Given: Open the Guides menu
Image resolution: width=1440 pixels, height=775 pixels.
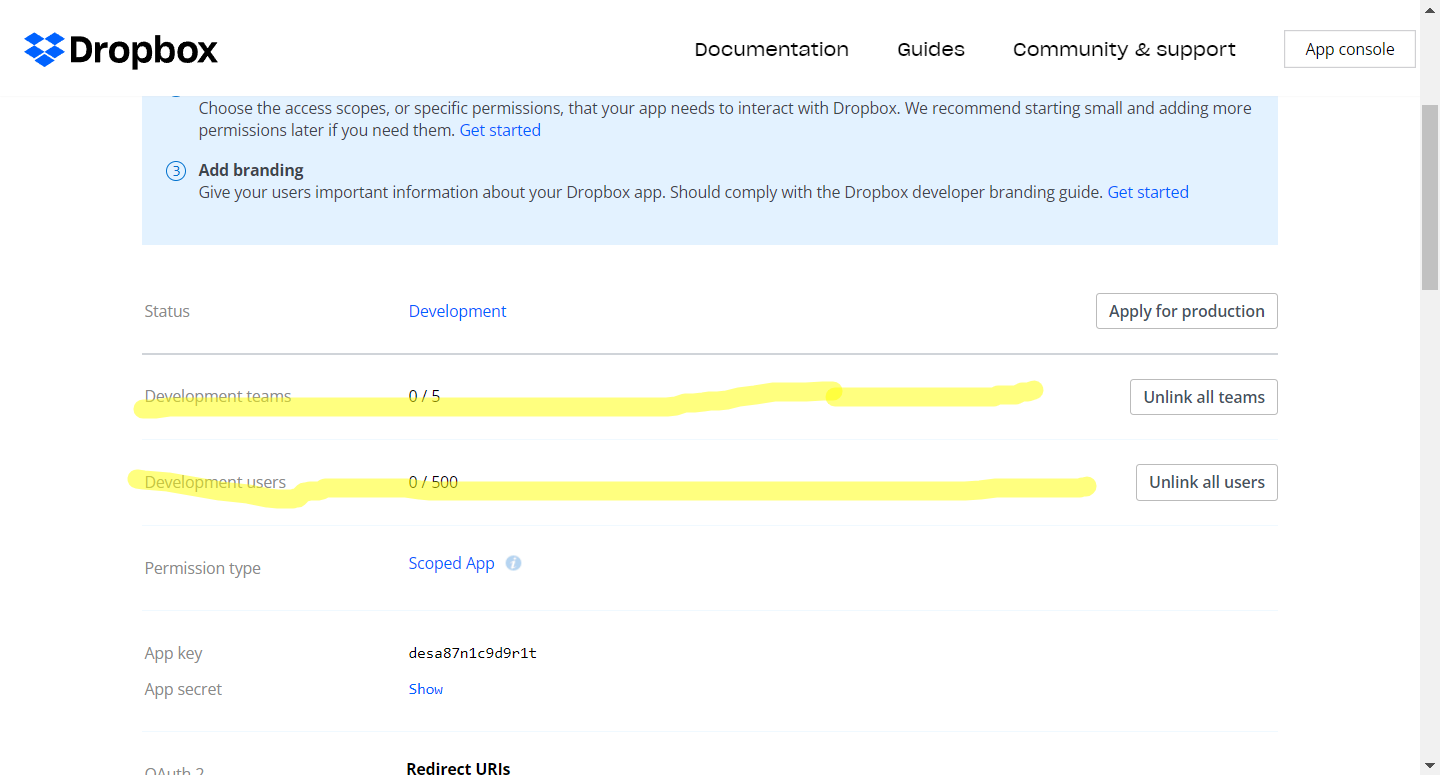Looking at the screenshot, I should click(931, 49).
